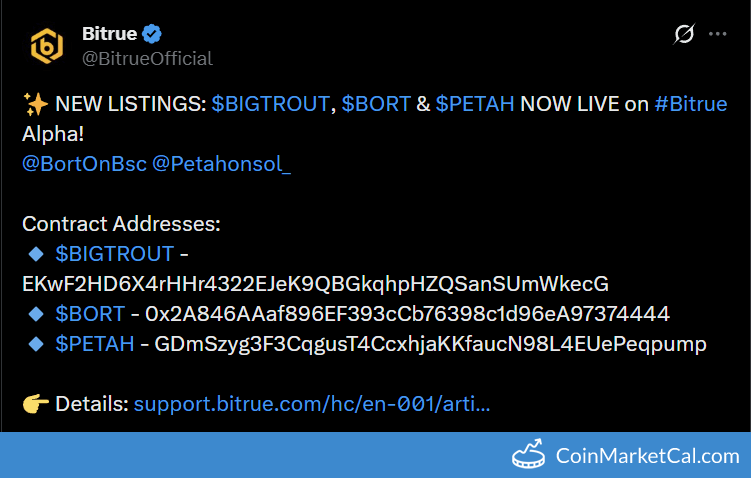The width and height of the screenshot is (751, 478).
Task: Open the @BortOnBsc mention
Action: pyautogui.click(x=83, y=163)
